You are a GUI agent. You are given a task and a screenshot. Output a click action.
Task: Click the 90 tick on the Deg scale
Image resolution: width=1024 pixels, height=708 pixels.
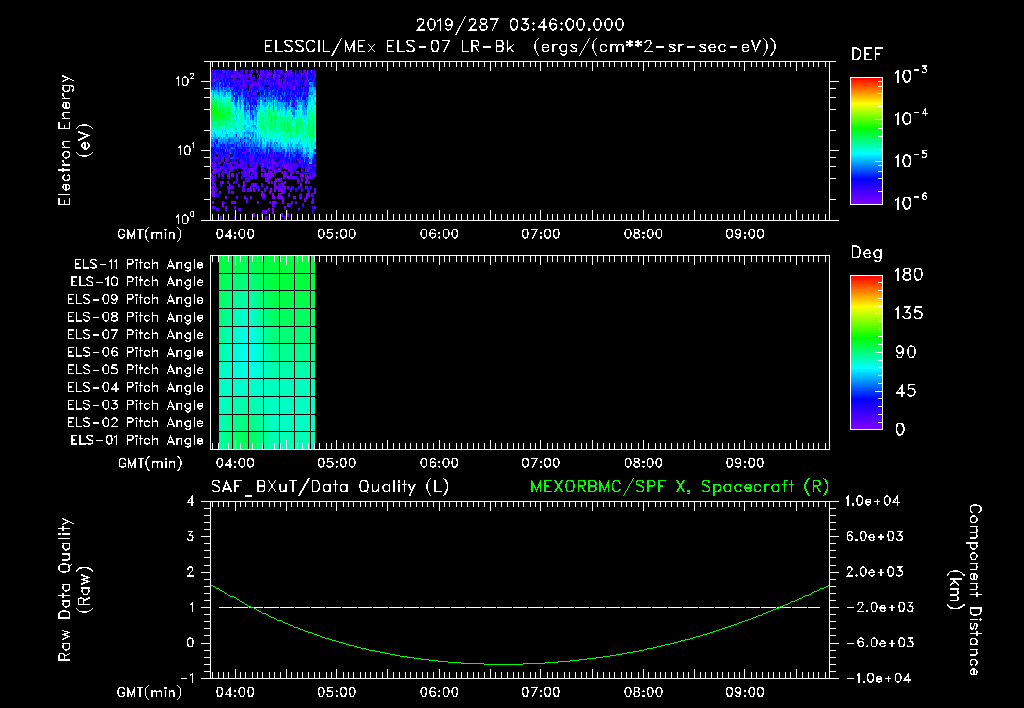906,353
